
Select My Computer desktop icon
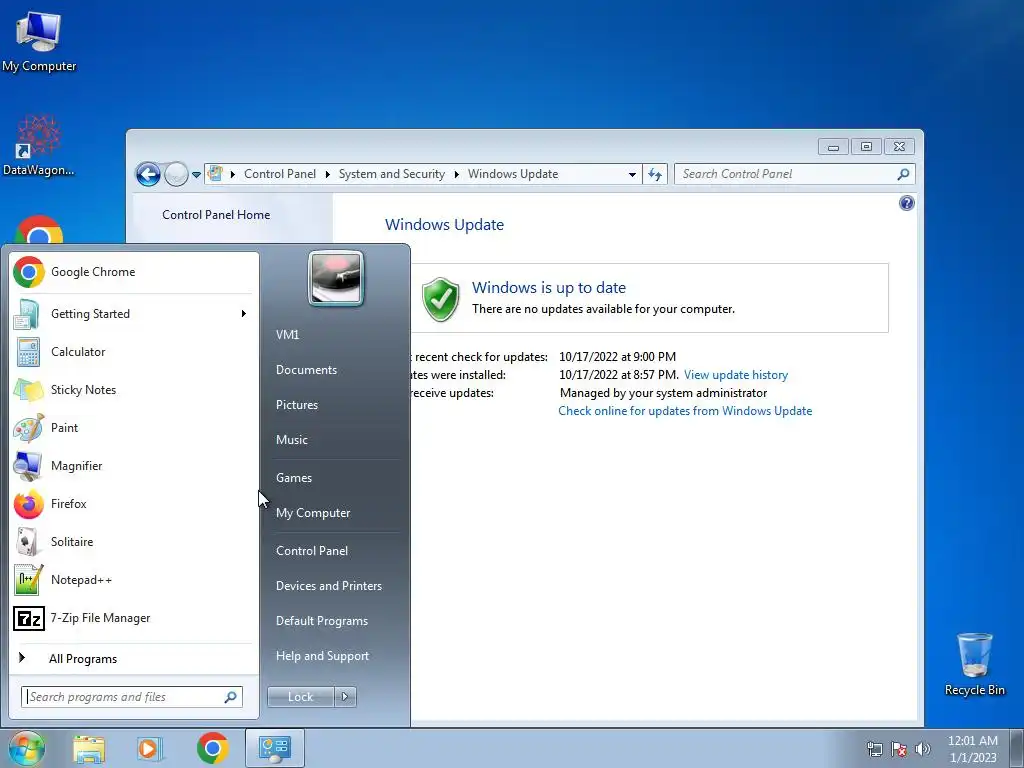coord(39,40)
